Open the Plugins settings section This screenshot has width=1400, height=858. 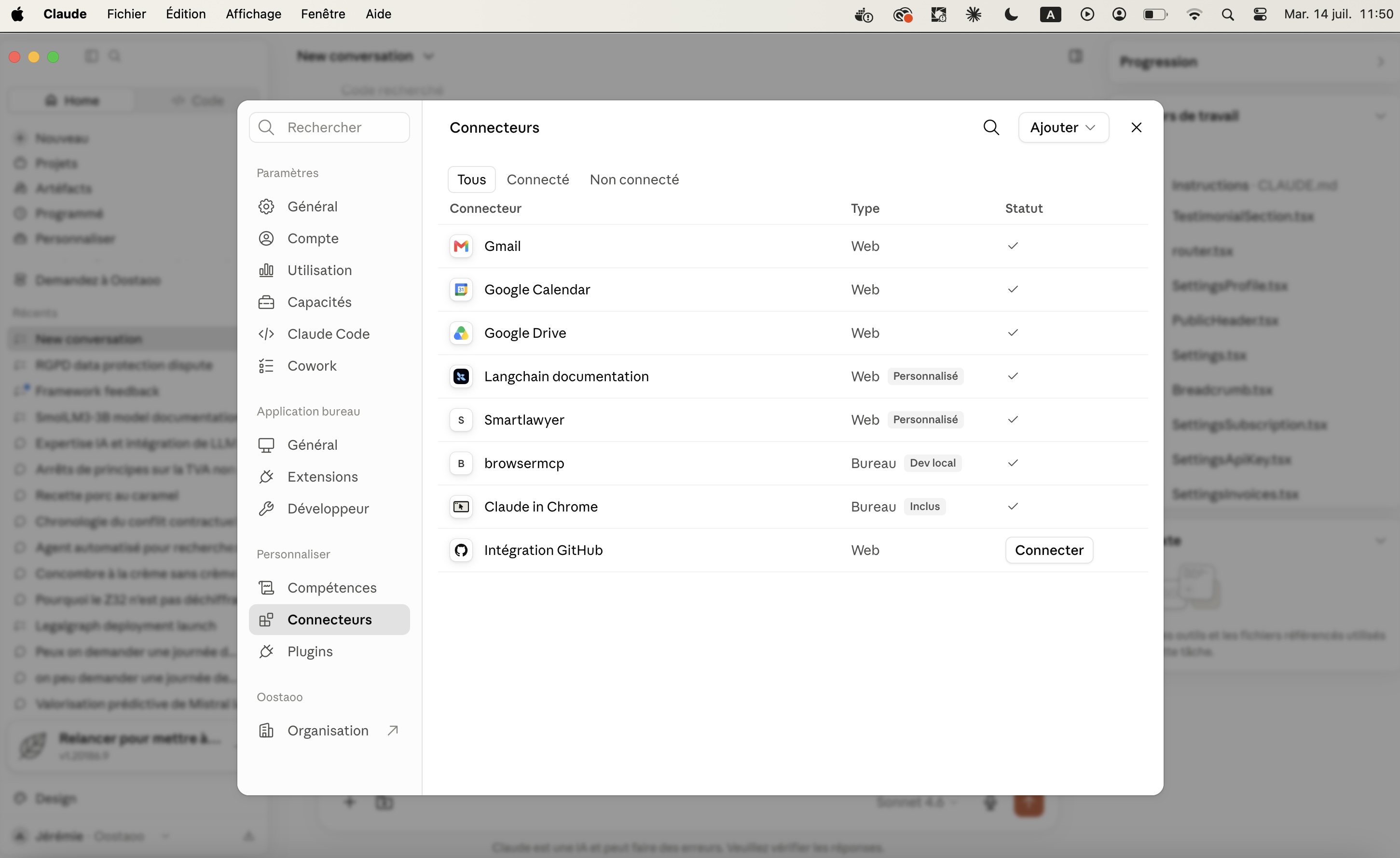[329, 651]
